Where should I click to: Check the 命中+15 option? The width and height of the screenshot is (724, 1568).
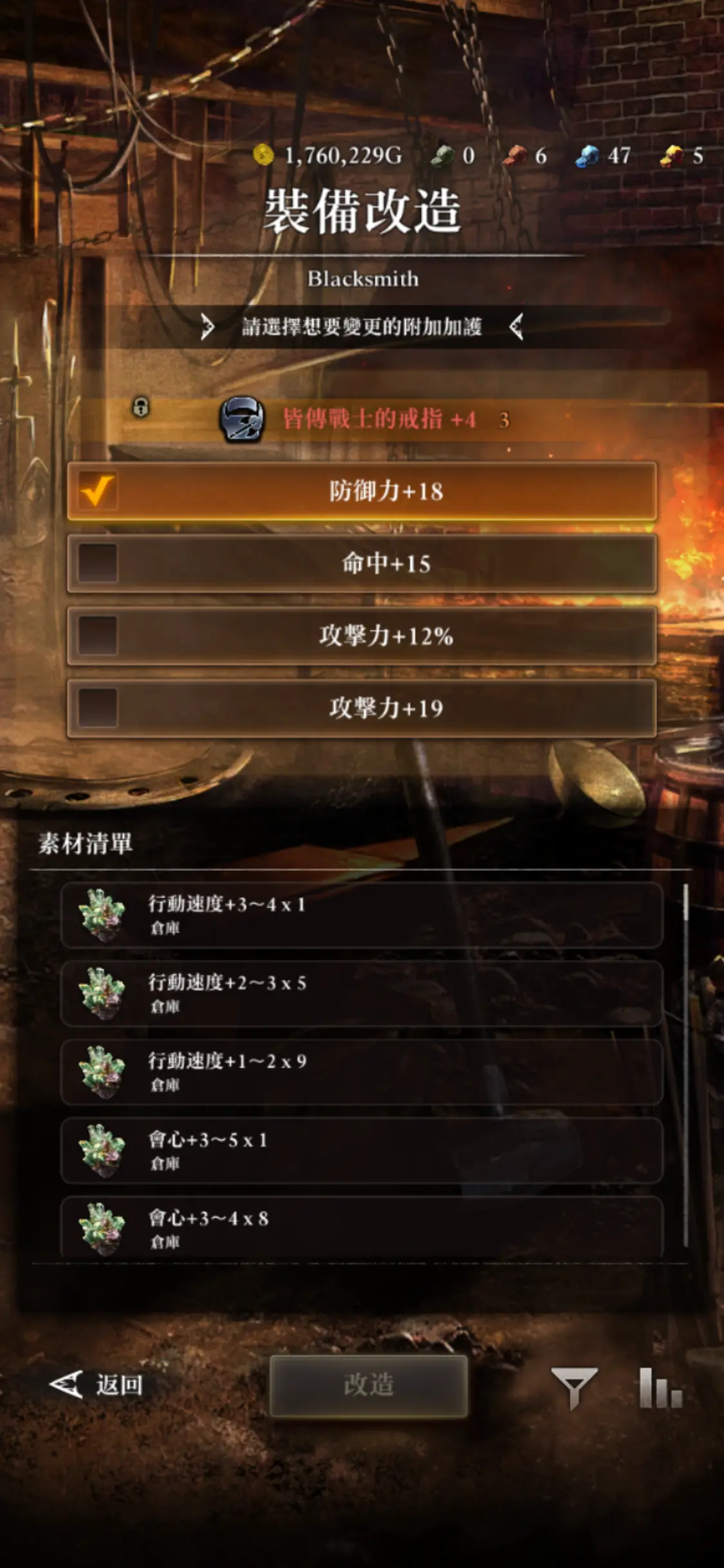362,563
